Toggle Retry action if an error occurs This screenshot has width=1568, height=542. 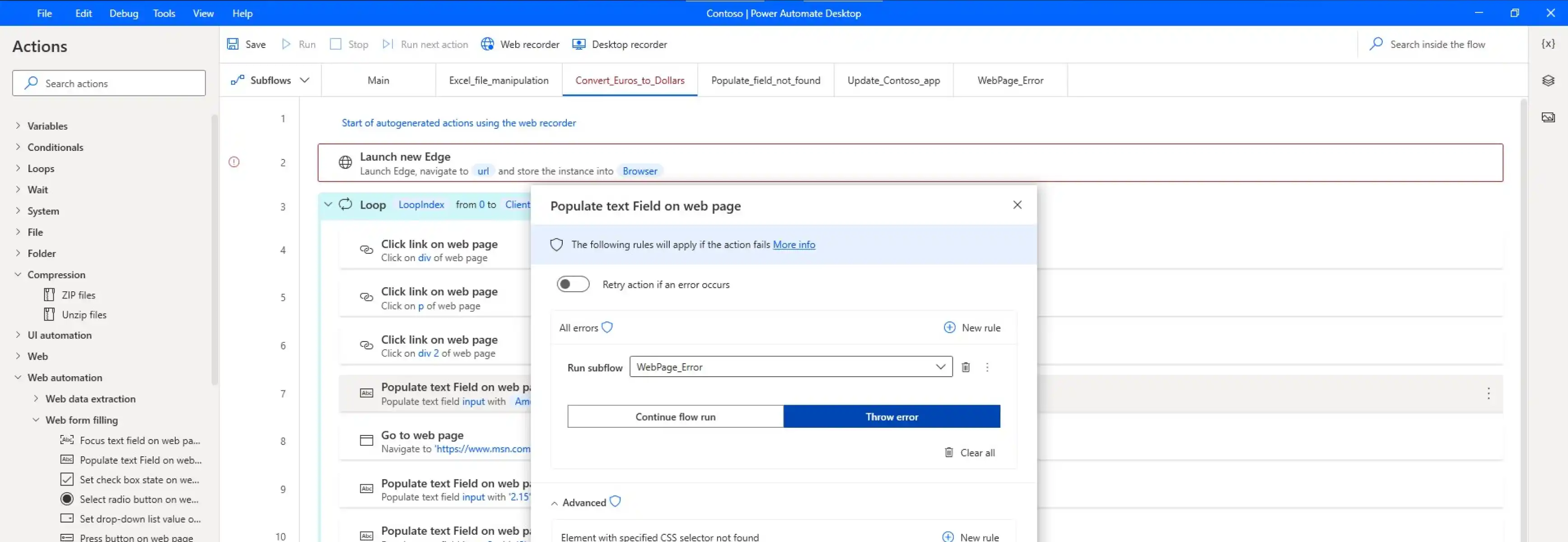573,284
